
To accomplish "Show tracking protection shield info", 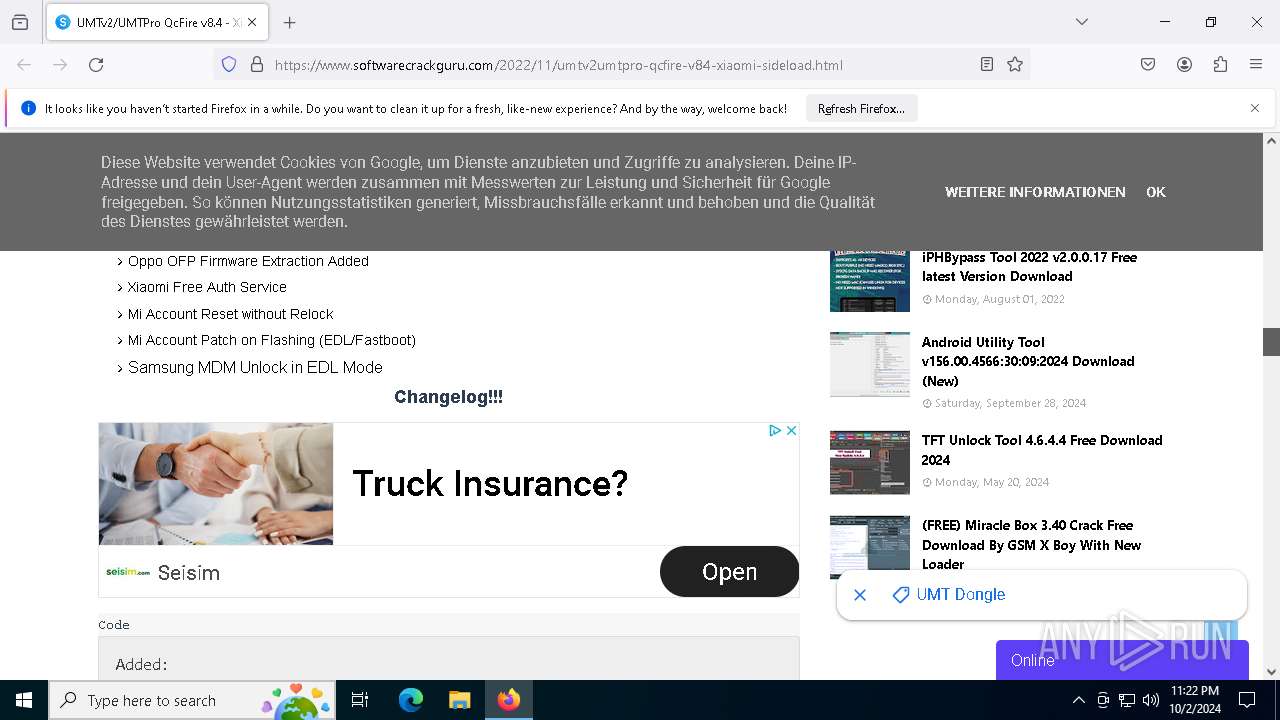I will [229, 64].
